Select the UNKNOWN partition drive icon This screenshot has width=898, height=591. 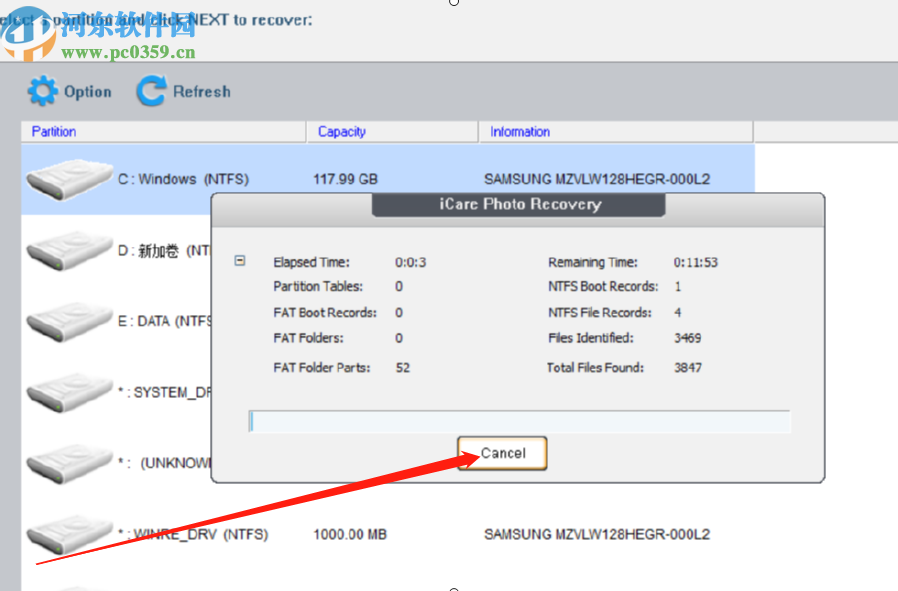point(69,463)
